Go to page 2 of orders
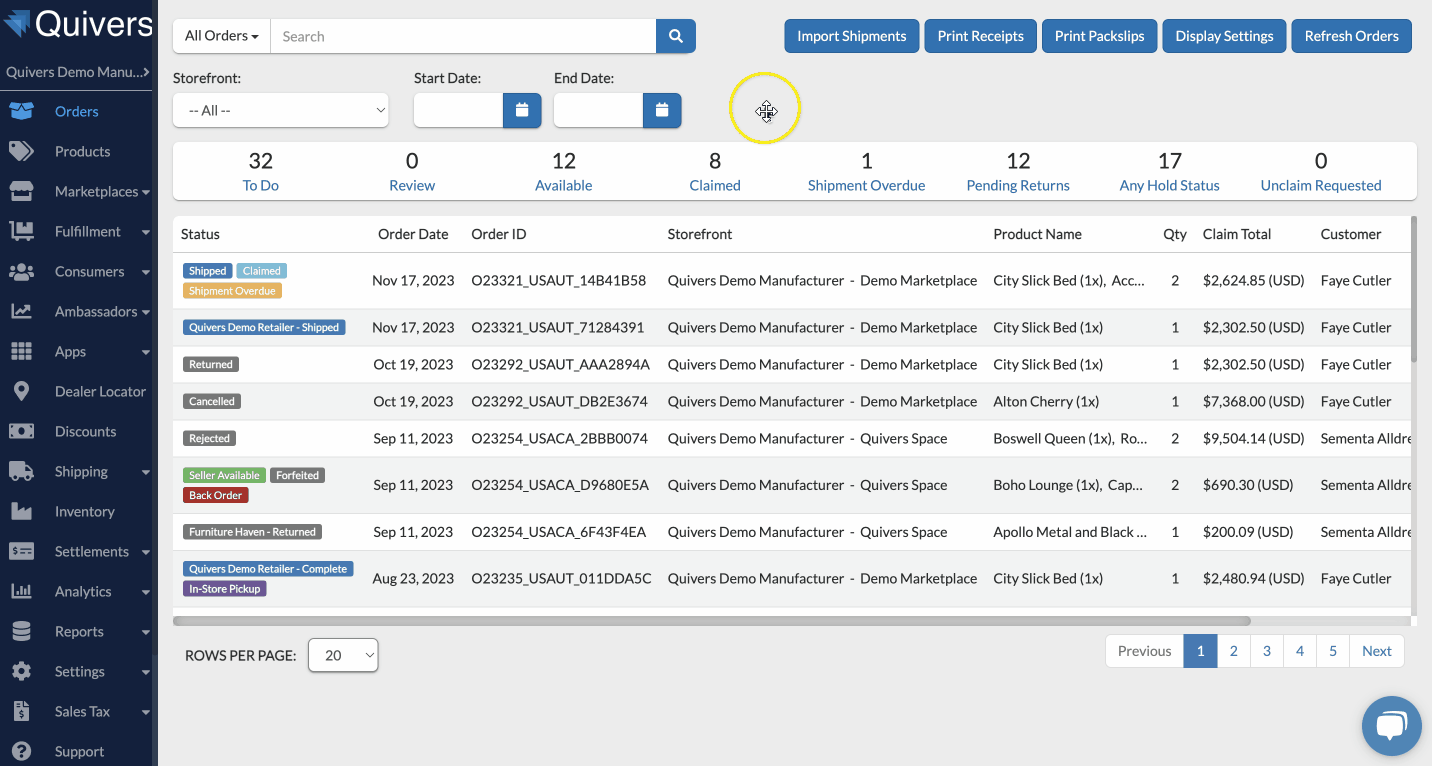Screen dimensions: 1432x766 (x=1233, y=651)
